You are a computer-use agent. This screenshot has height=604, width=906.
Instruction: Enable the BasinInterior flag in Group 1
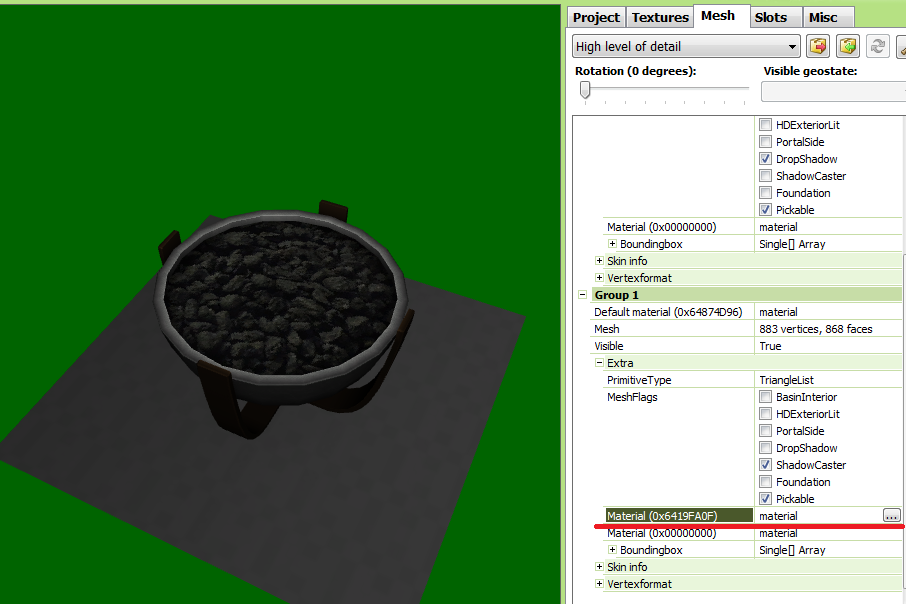(765, 397)
